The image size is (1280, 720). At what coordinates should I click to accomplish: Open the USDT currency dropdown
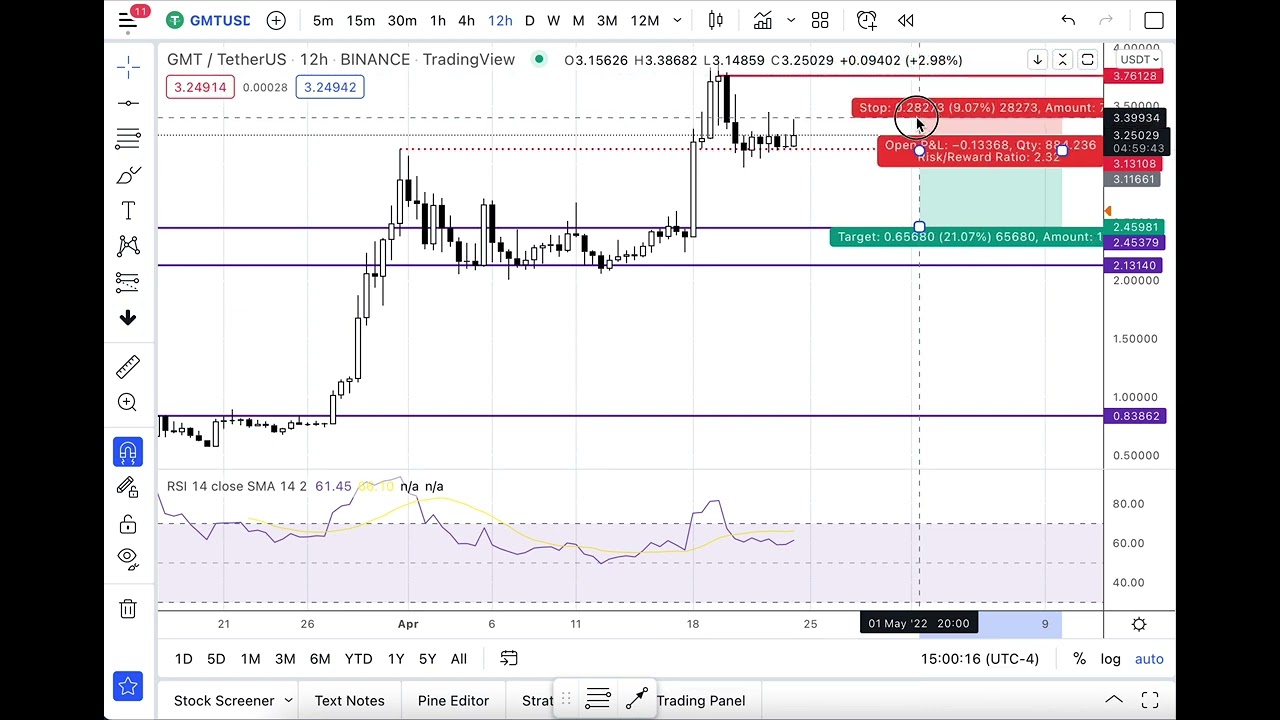[1139, 59]
